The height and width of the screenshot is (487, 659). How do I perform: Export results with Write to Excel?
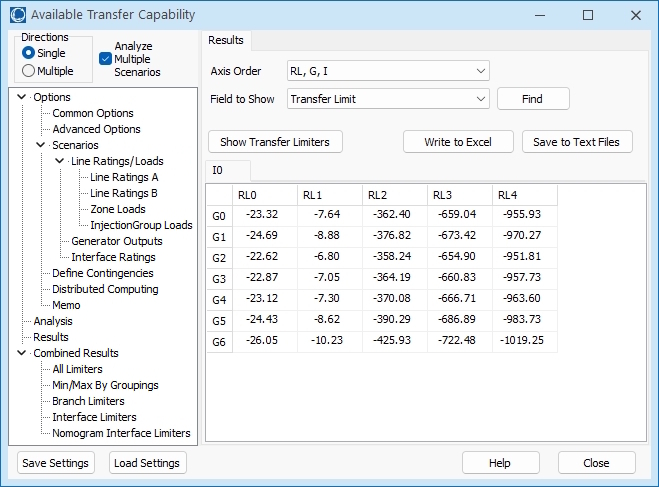click(458, 142)
